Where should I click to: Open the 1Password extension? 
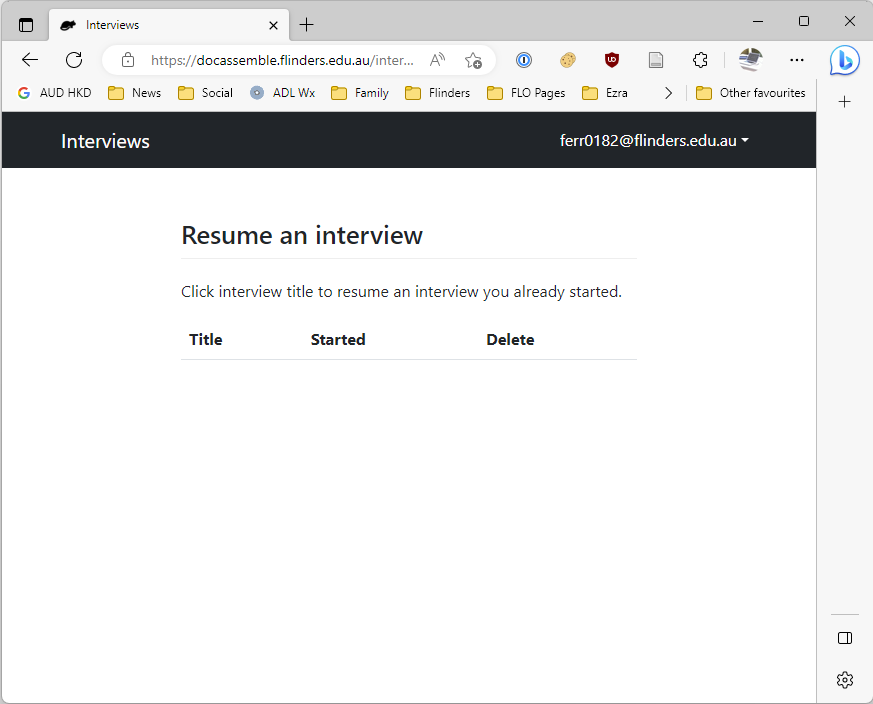click(x=524, y=60)
